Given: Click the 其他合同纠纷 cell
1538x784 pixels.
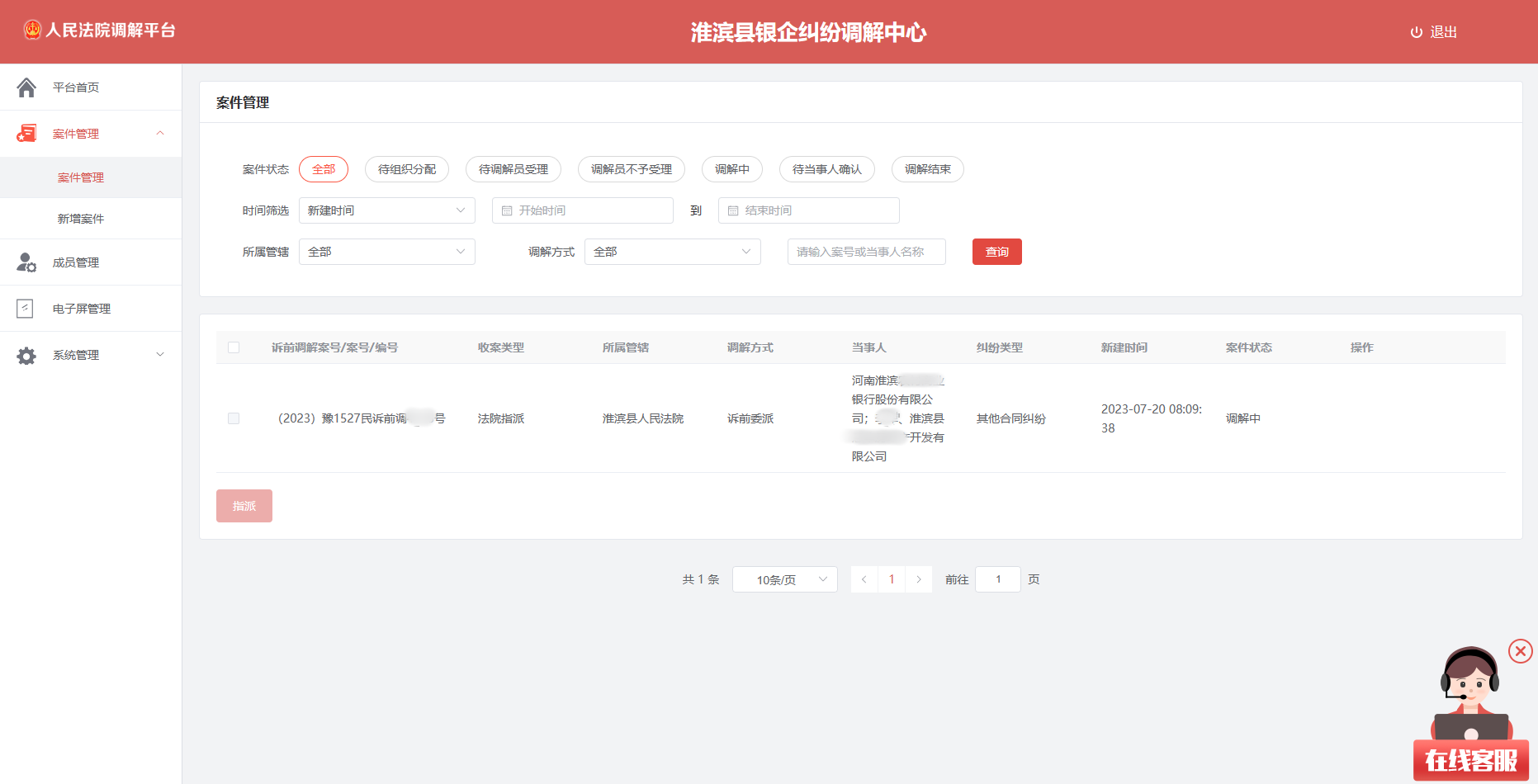Looking at the screenshot, I should (1011, 418).
